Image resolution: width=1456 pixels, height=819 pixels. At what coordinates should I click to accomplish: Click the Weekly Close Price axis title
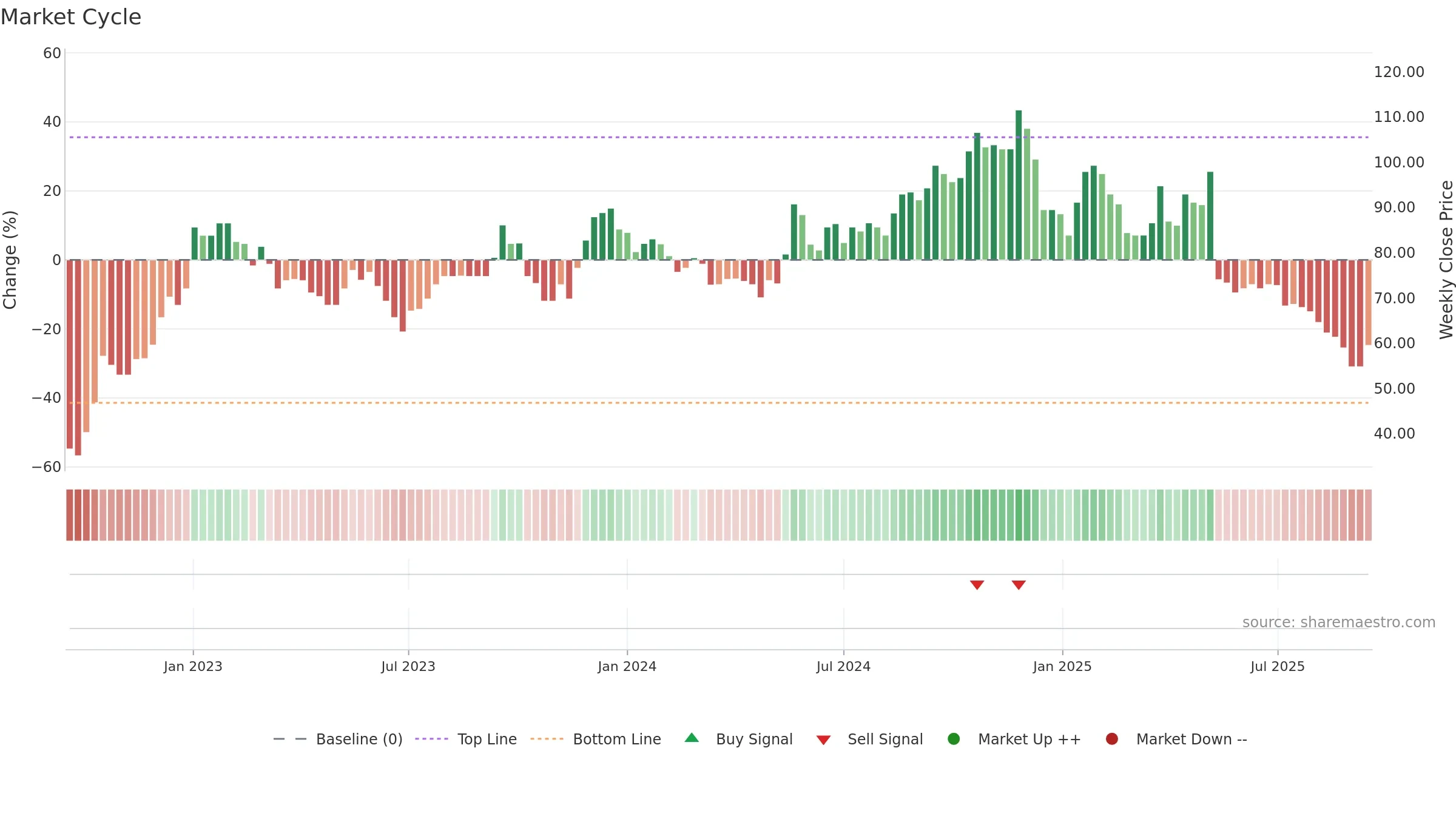click(1446, 260)
